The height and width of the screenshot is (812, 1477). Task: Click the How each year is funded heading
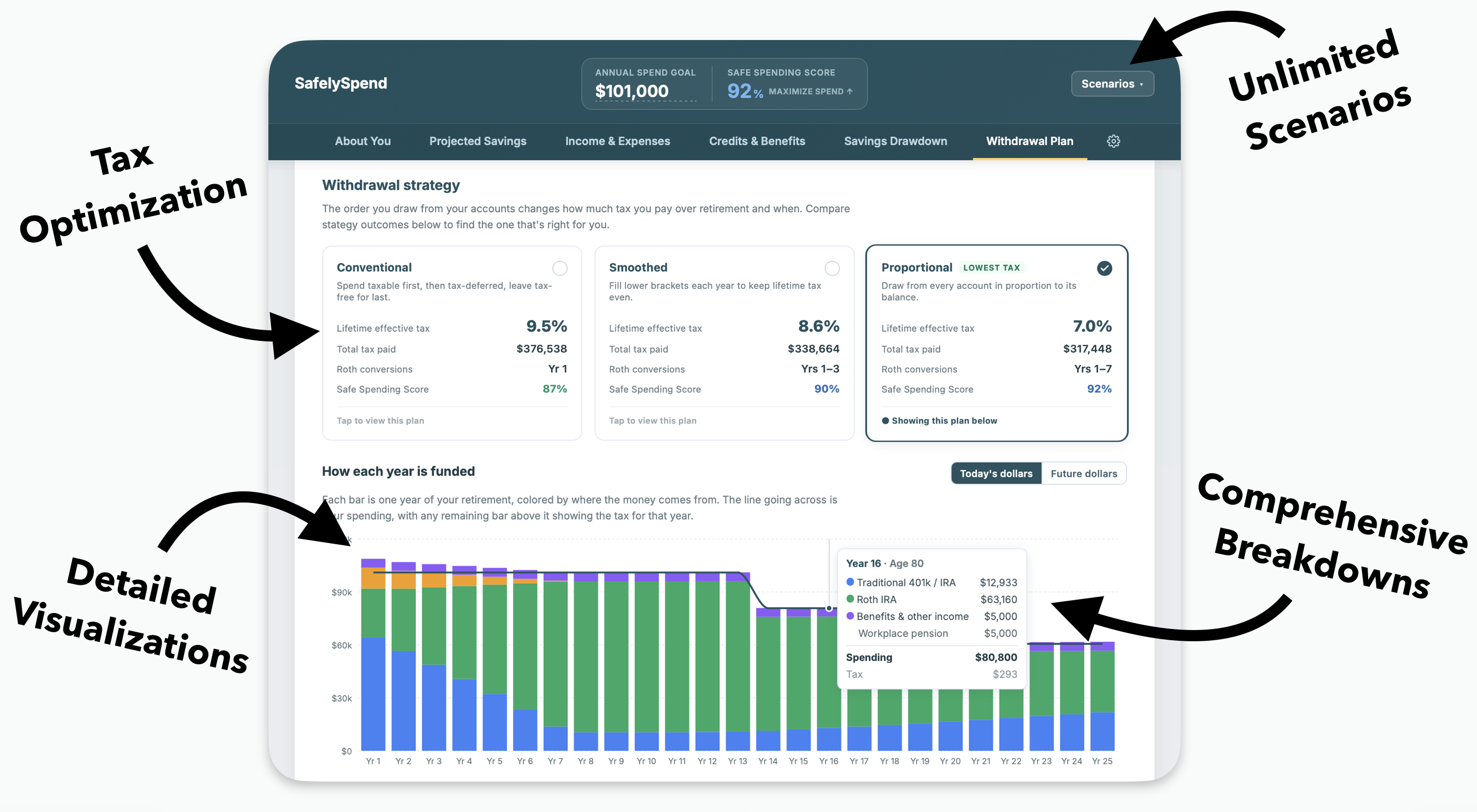(399, 472)
